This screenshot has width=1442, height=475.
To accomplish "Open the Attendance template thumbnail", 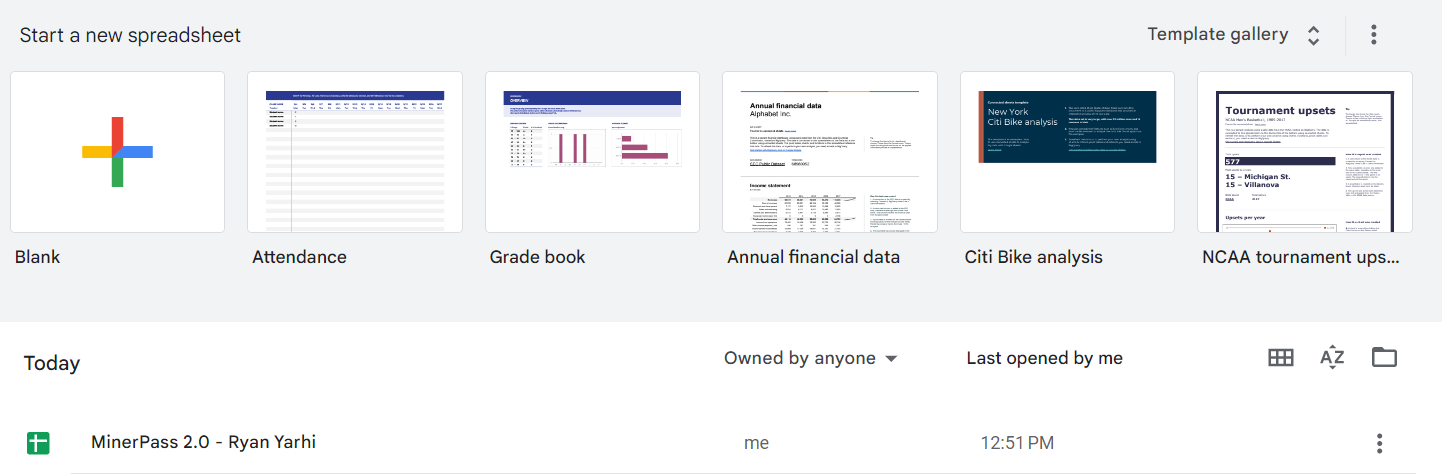I will point(355,152).
